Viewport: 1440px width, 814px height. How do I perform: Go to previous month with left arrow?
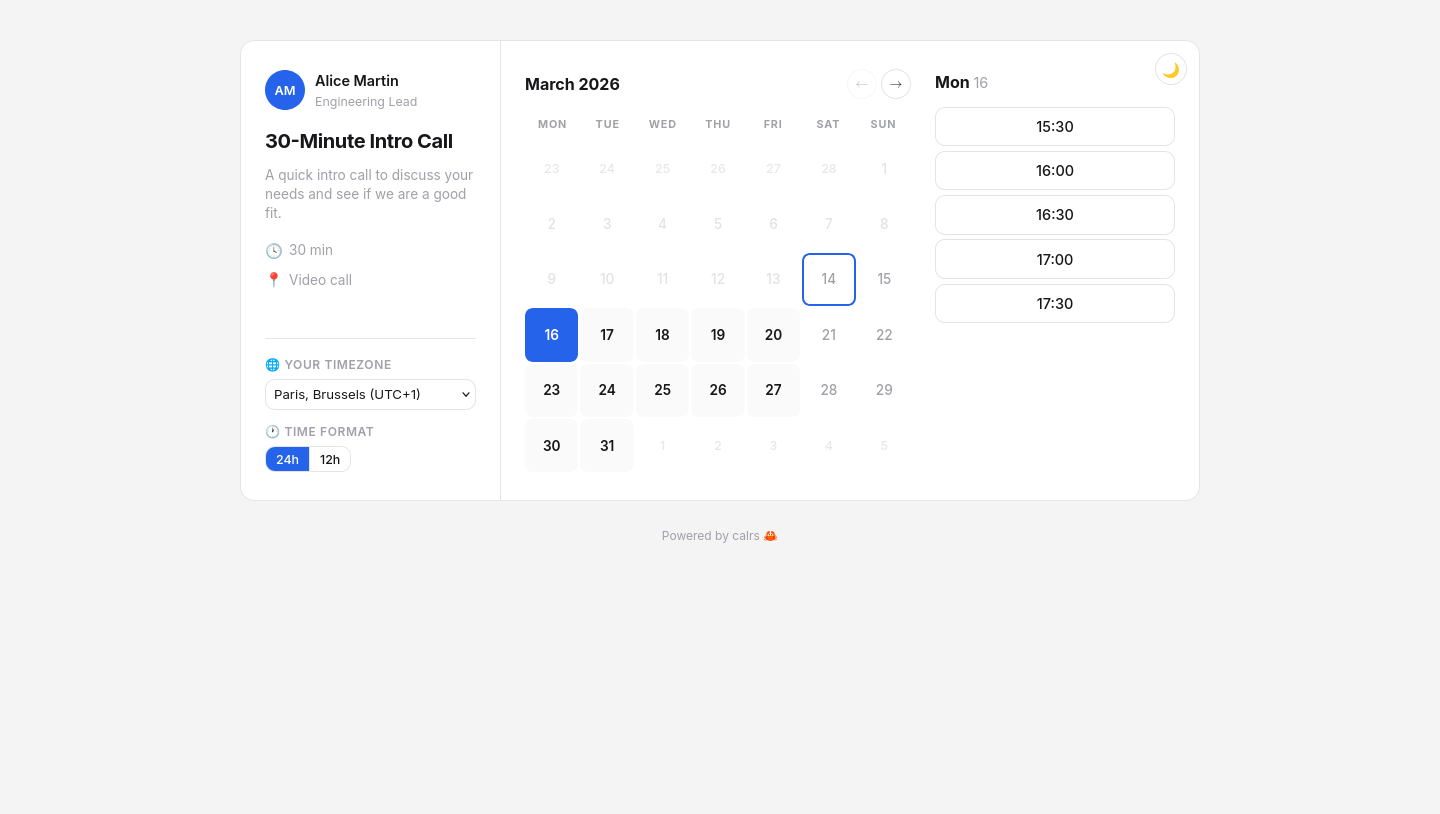pyautogui.click(x=861, y=84)
